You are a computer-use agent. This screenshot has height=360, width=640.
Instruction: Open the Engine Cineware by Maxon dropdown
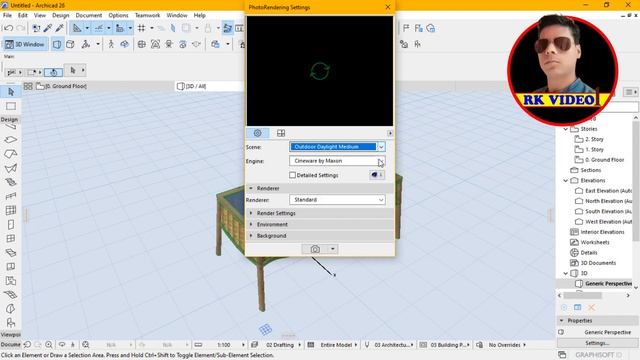[337, 161]
